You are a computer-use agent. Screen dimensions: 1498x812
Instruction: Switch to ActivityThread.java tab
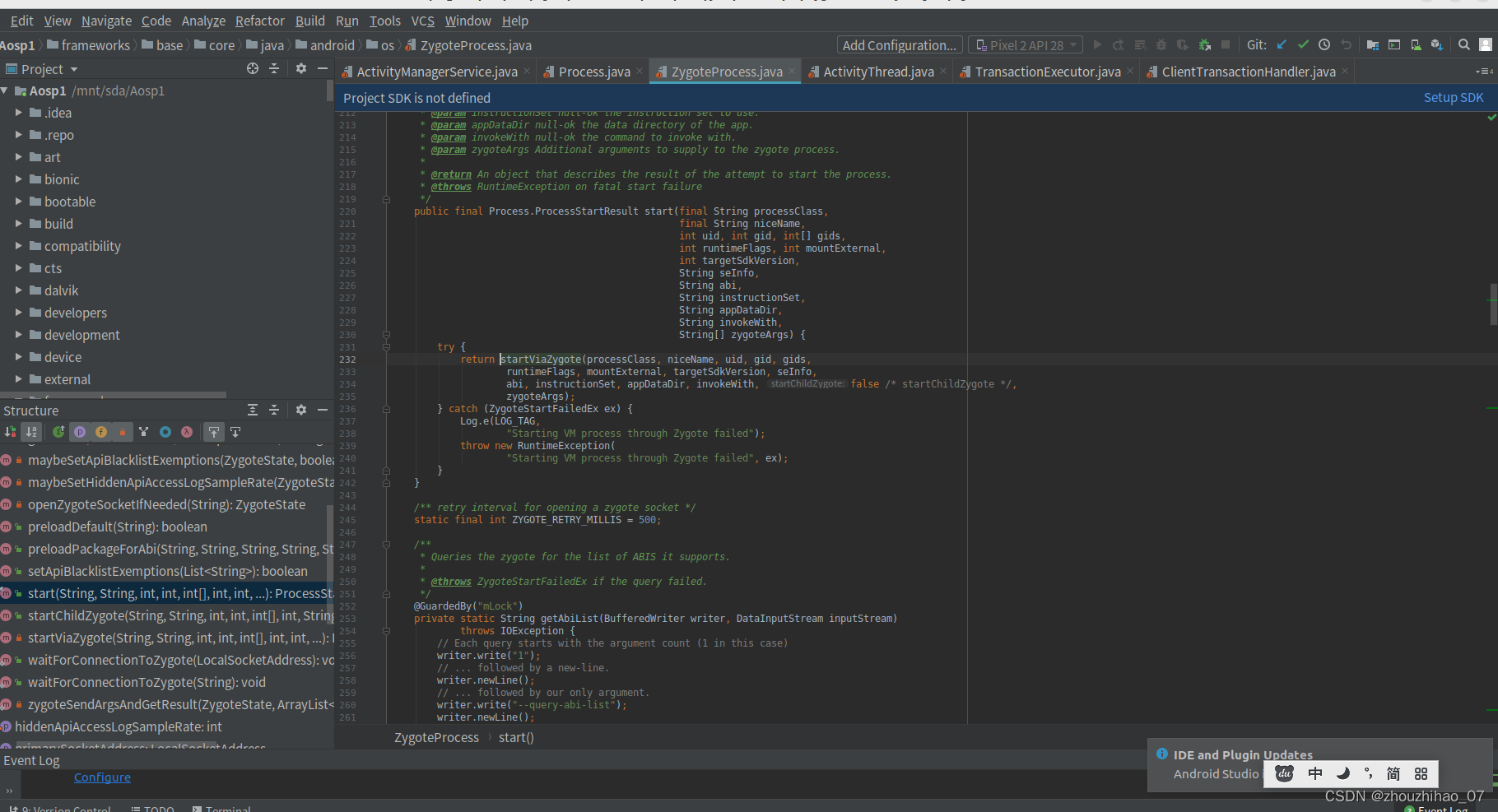click(x=878, y=72)
